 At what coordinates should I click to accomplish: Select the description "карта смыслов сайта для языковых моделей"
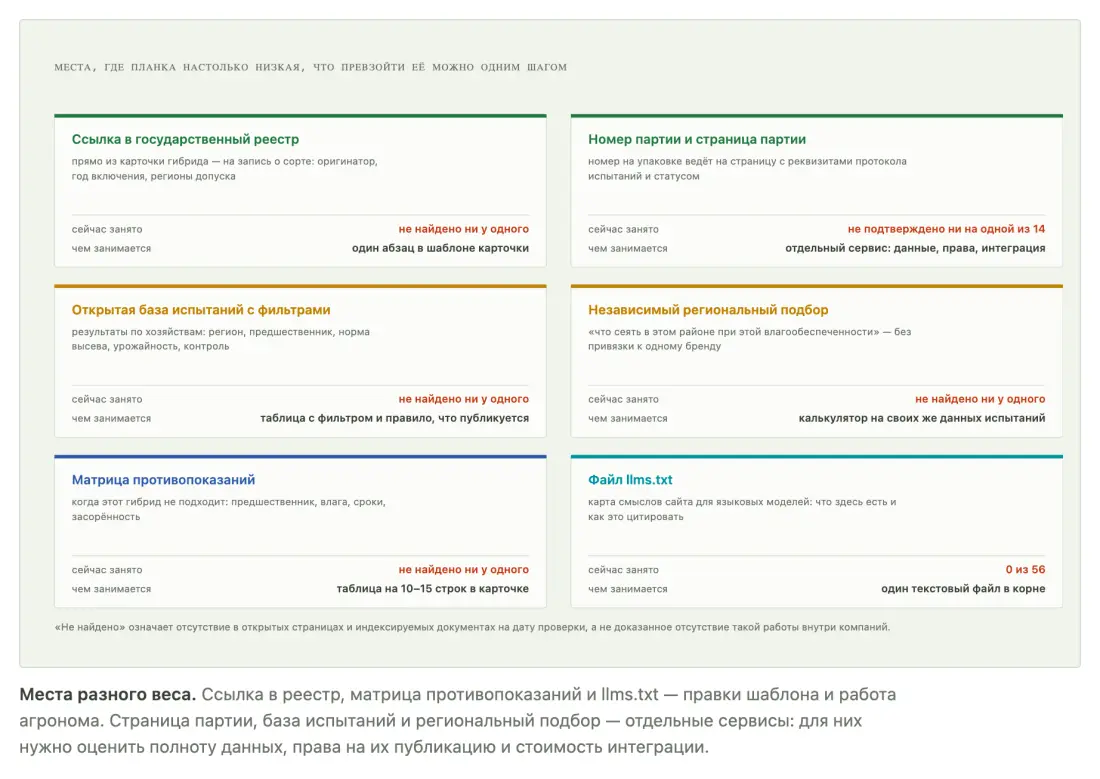pos(699,502)
